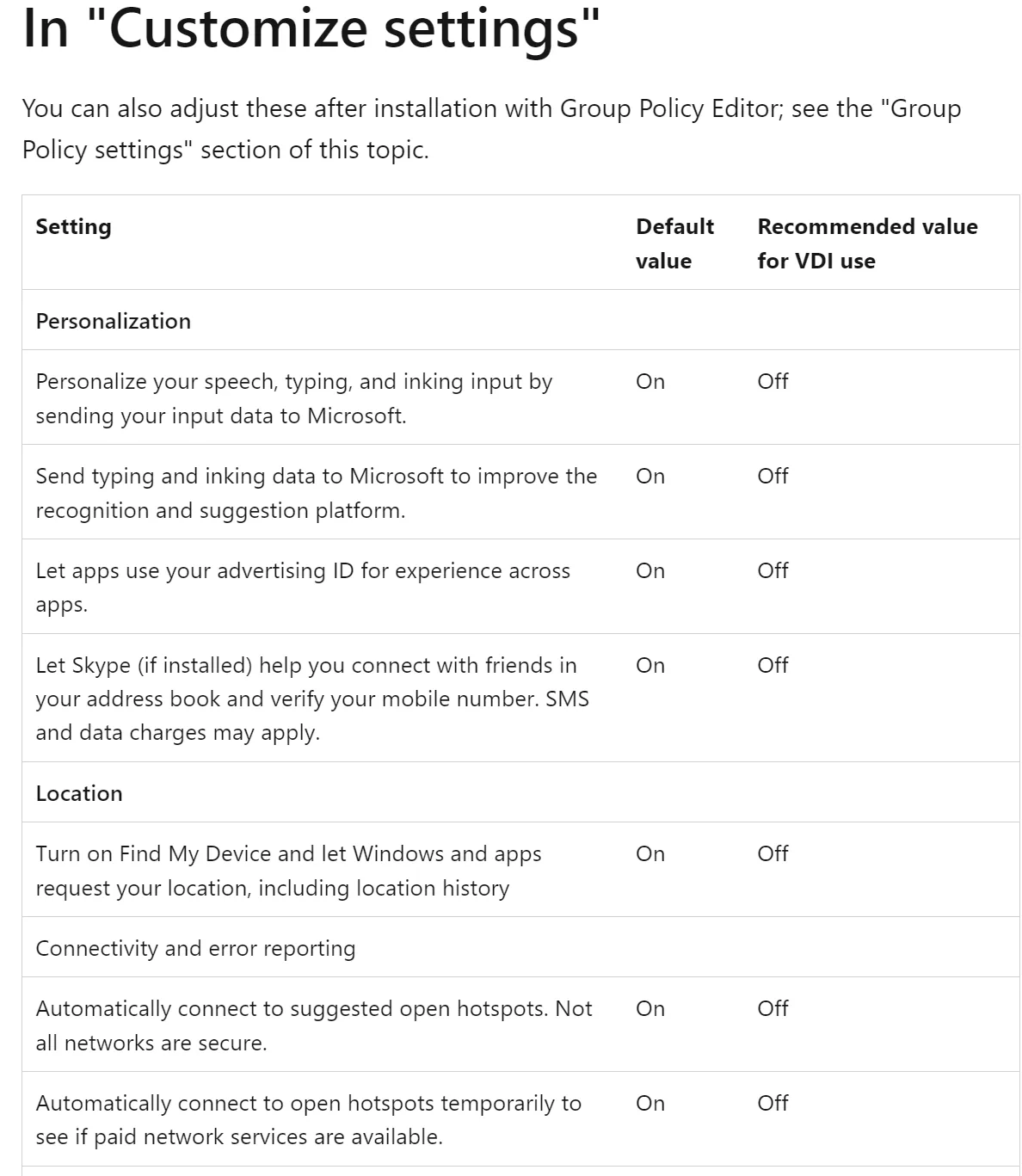Click the Off value for advertising ID row
This screenshot has height=1176, width=1022.
773,571
